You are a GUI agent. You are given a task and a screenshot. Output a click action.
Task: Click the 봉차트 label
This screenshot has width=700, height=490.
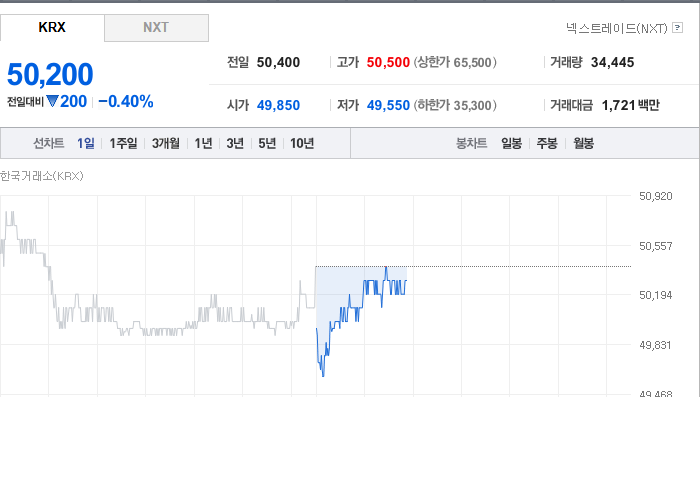(x=471, y=143)
